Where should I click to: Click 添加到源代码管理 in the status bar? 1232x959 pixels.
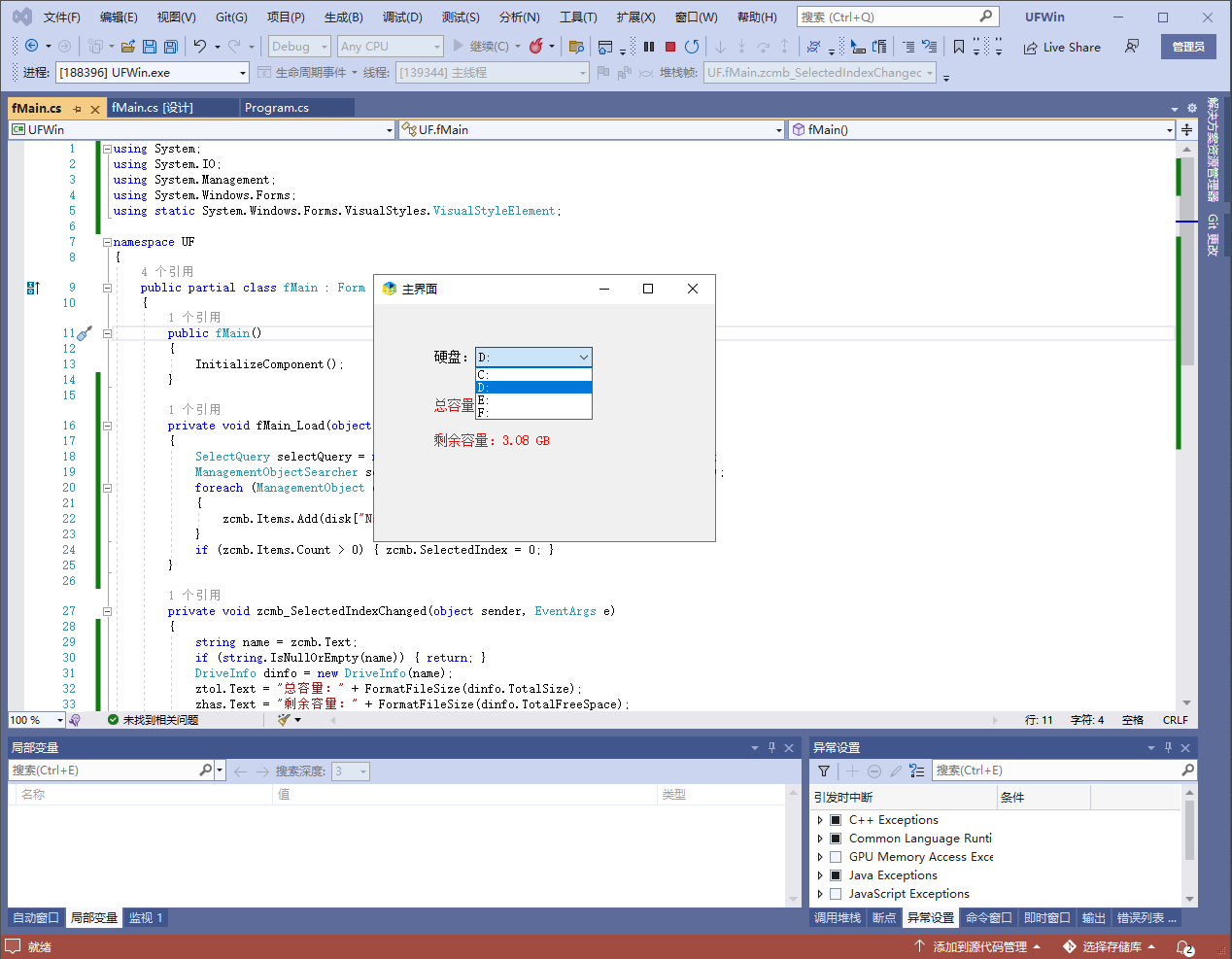pyautogui.click(x=977, y=946)
